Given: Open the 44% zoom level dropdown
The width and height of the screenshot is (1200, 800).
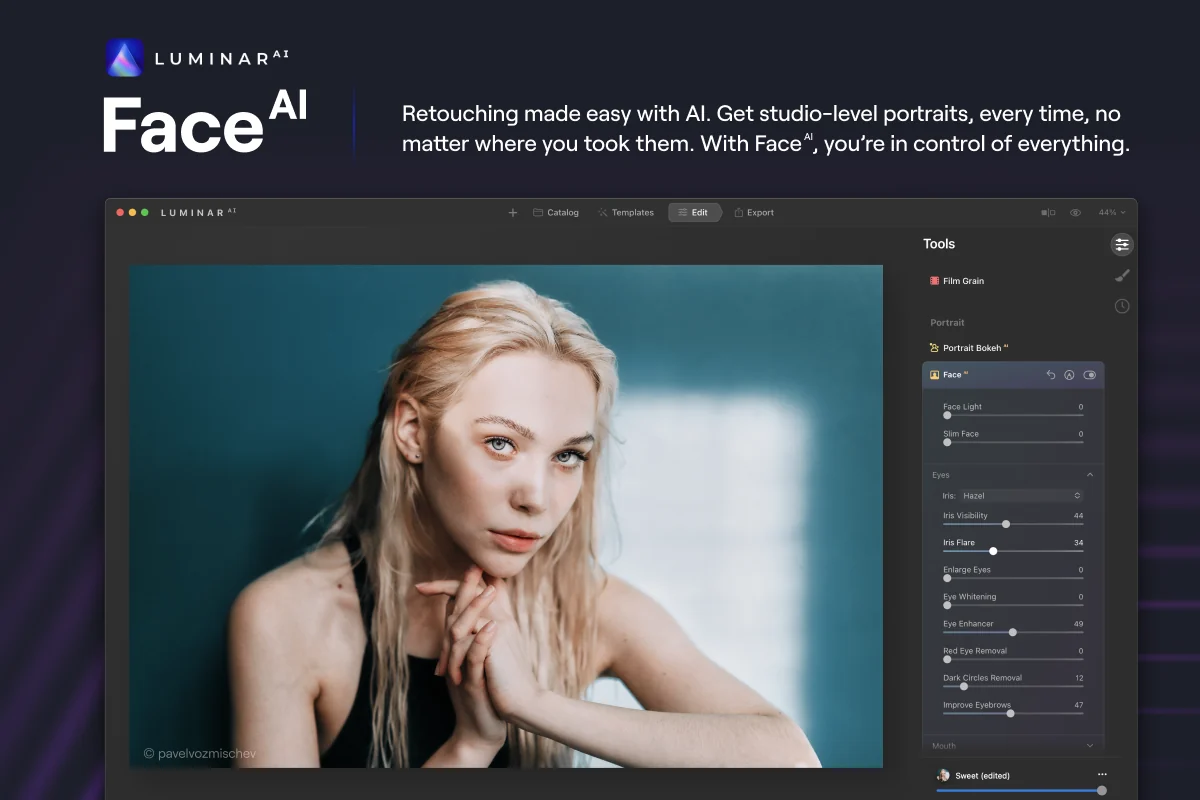Looking at the screenshot, I should [1112, 213].
